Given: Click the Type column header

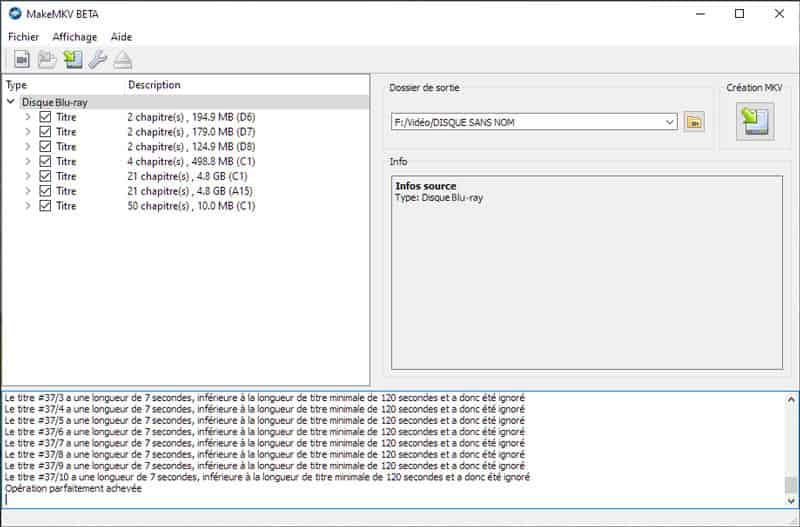Looking at the screenshot, I should (x=16, y=85).
